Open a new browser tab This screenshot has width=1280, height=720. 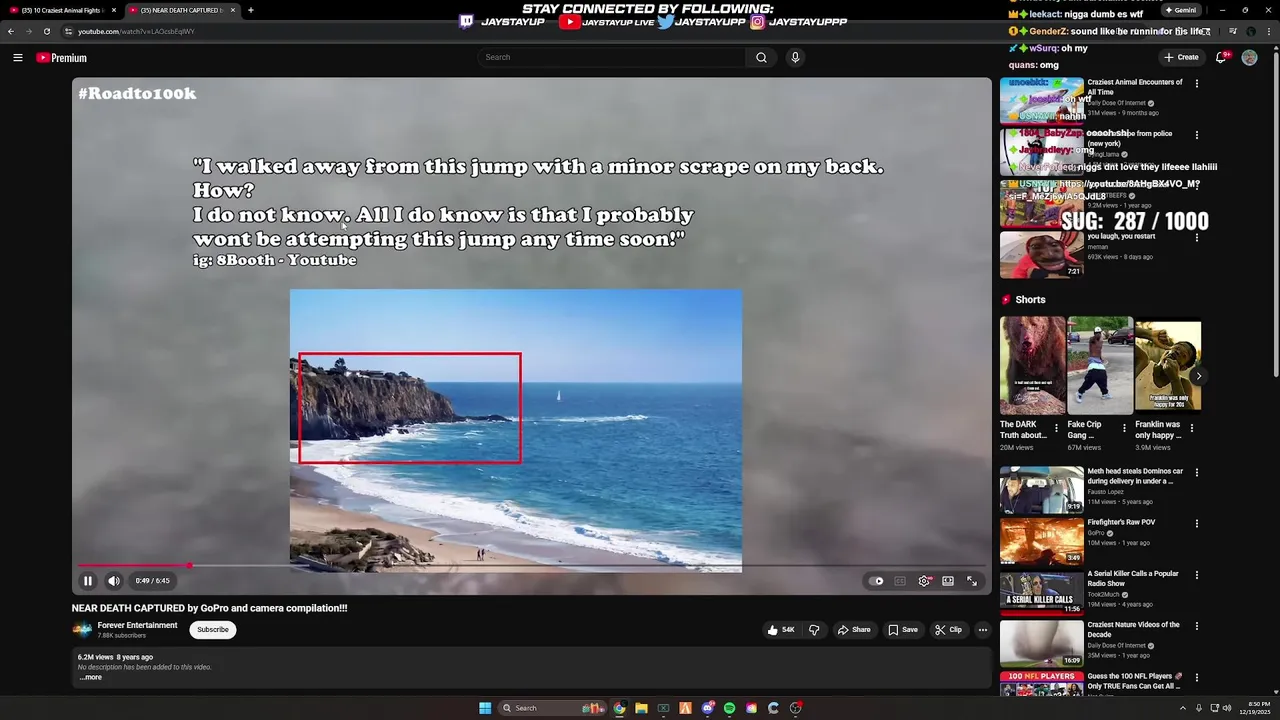(250, 10)
